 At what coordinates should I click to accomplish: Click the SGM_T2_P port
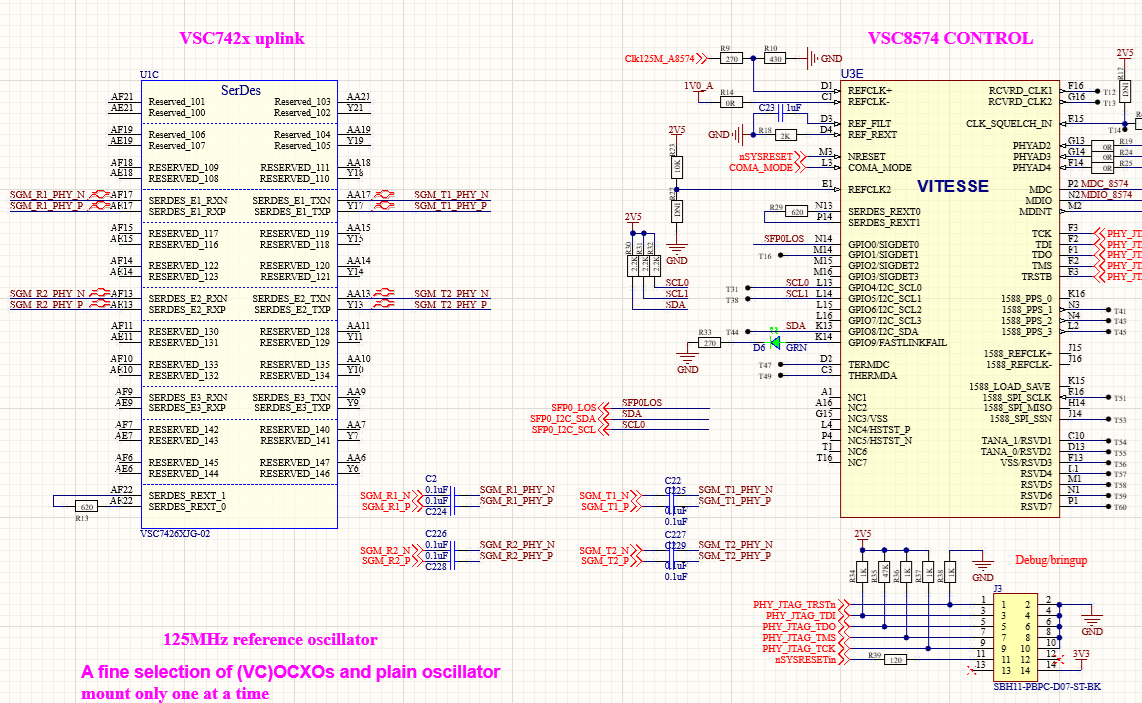coord(610,561)
